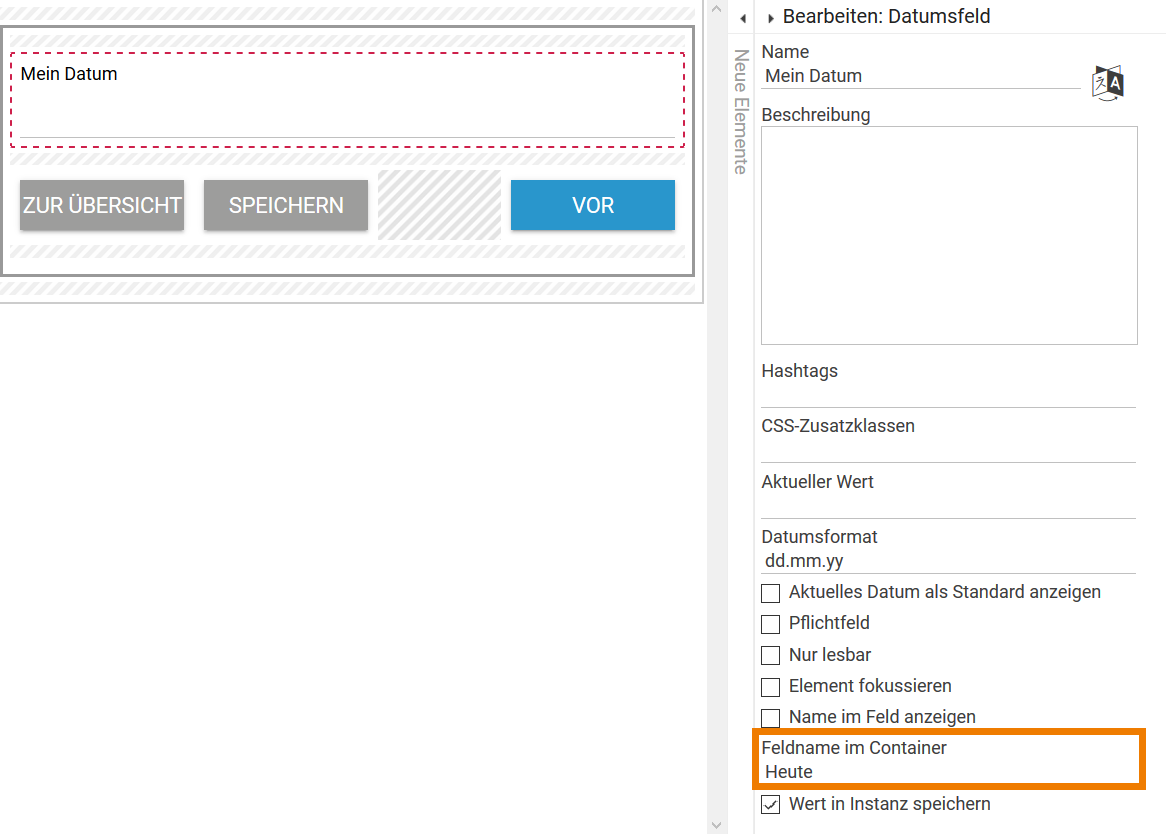Toggle the Nur lesbar checkbox

pyautogui.click(x=770, y=656)
